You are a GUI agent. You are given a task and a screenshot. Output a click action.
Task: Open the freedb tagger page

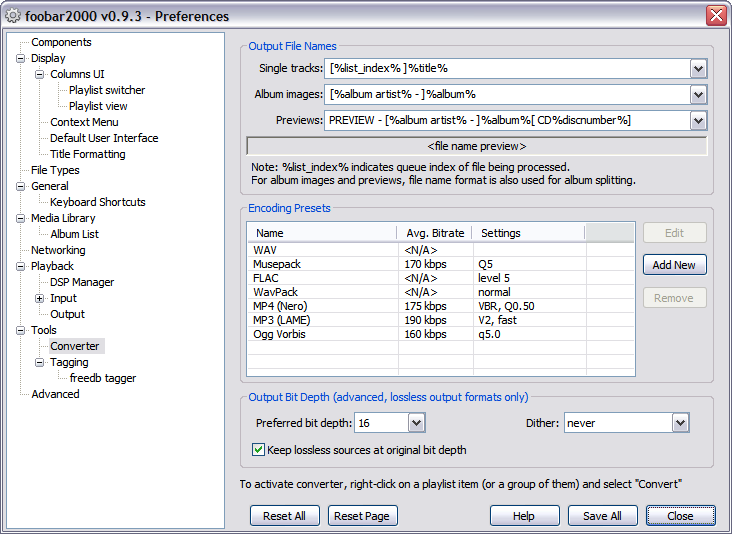(103, 378)
